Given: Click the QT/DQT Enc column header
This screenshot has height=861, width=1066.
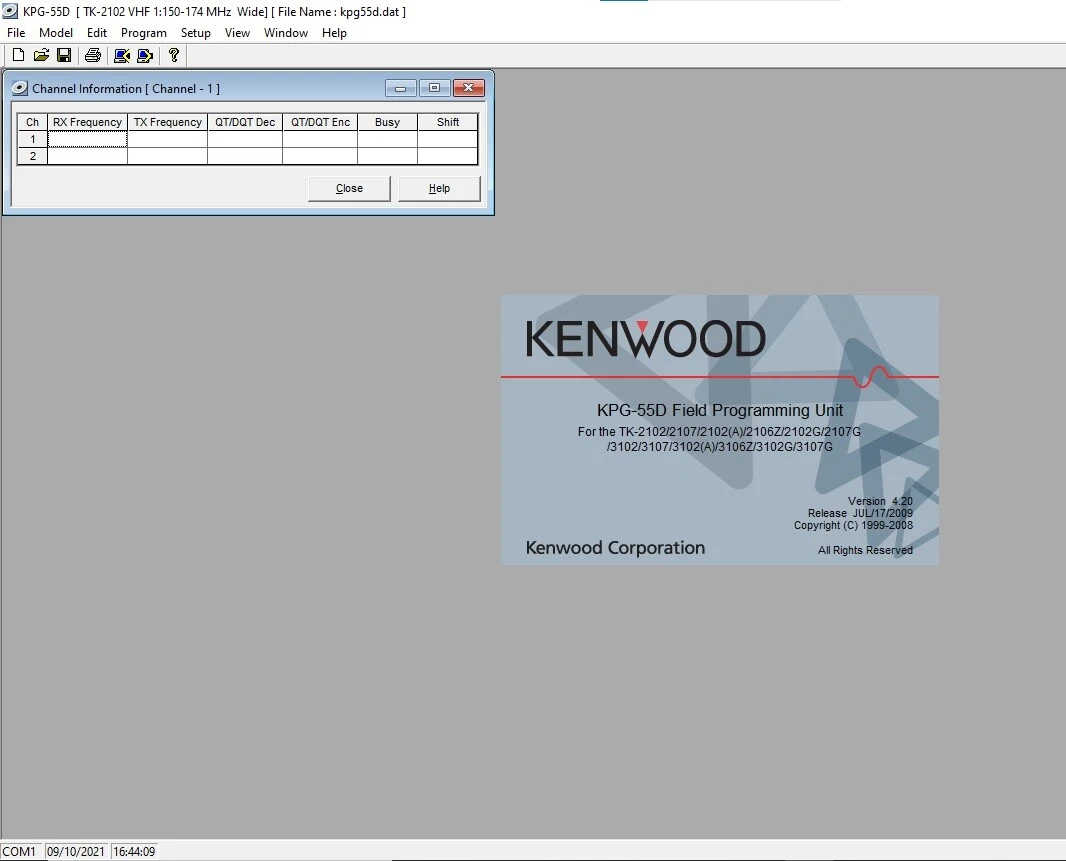Looking at the screenshot, I should pos(320,122).
